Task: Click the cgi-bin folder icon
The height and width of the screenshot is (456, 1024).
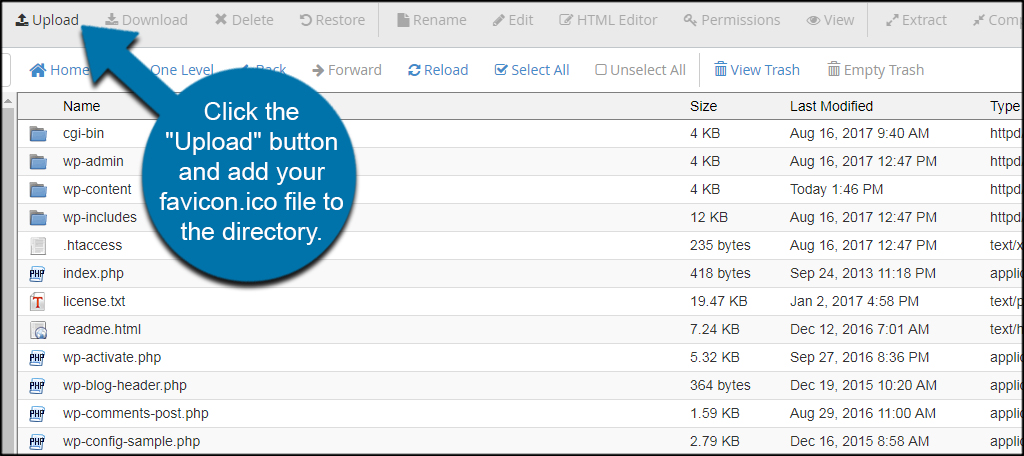Action: 39,134
